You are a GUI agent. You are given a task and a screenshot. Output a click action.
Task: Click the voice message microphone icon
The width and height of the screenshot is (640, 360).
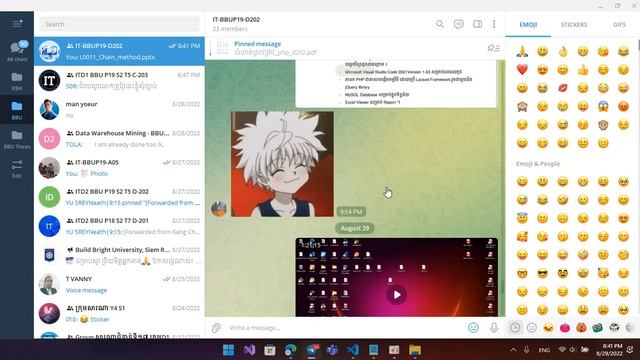tap(494, 327)
